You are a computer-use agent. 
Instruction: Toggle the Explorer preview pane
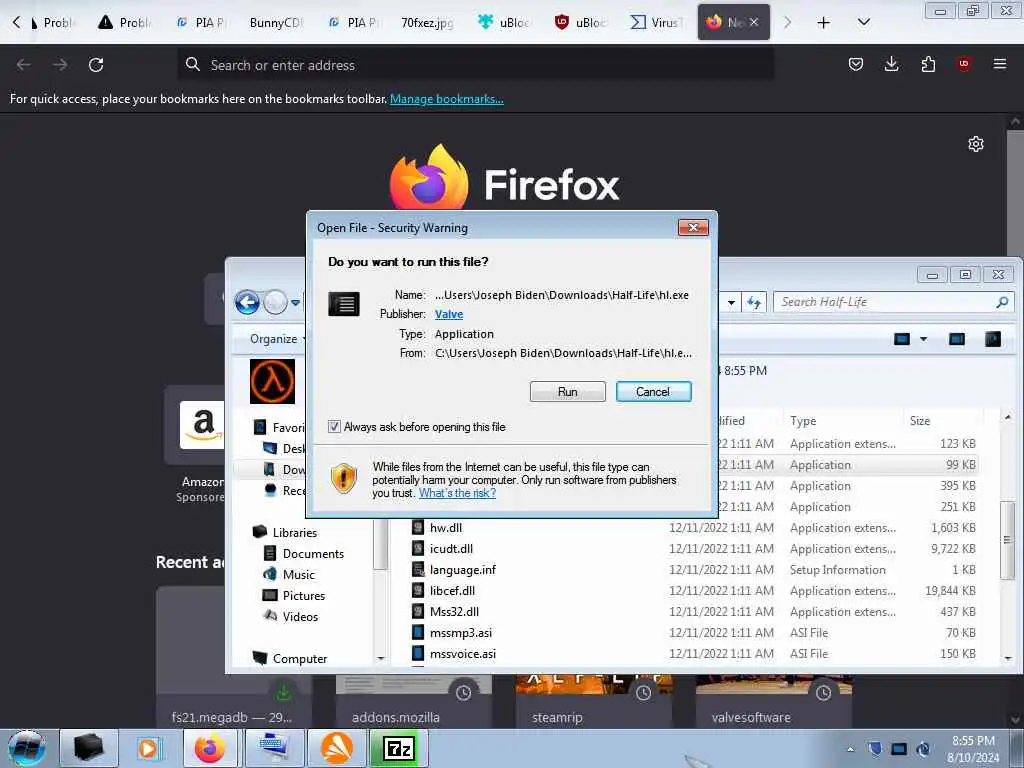tap(957, 339)
